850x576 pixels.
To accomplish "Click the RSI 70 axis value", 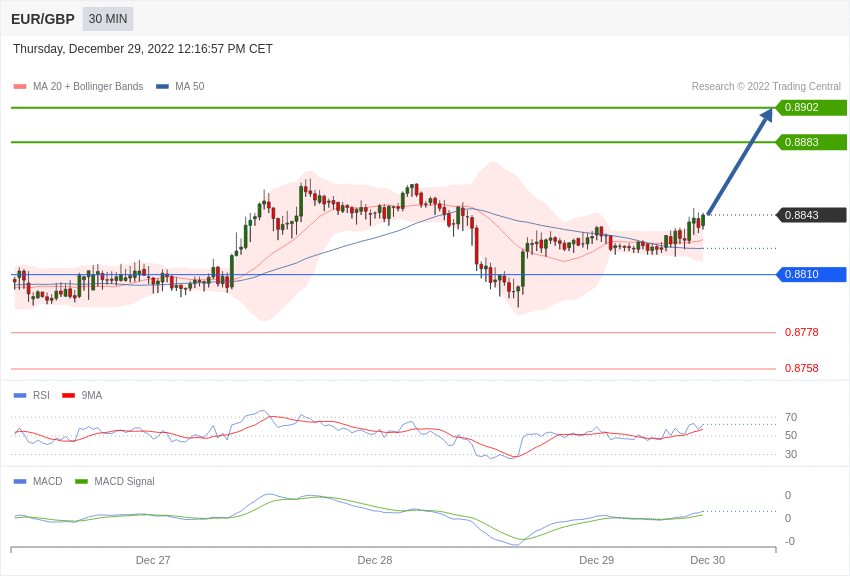I will coord(791,417).
